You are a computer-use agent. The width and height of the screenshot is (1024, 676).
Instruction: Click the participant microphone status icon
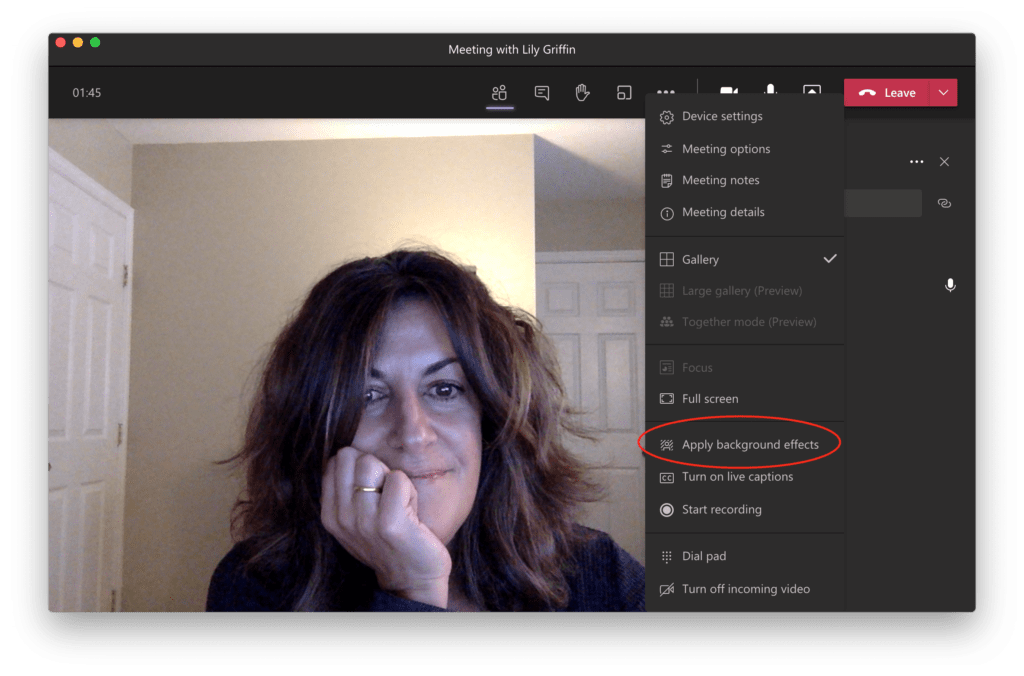tap(950, 285)
